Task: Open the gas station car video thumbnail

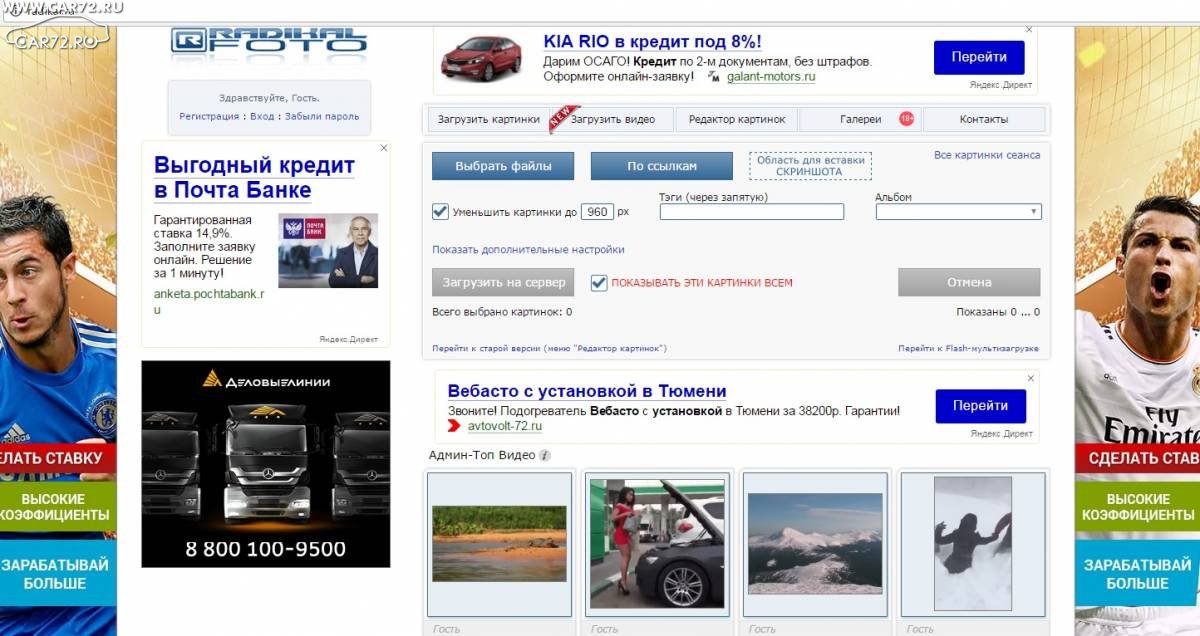Action: [x=657, y=544]
